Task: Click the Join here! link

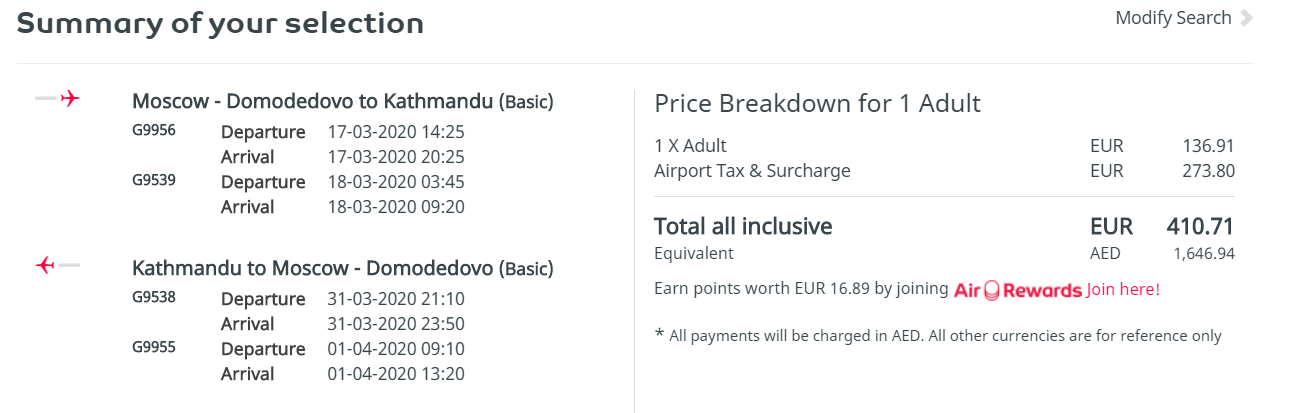Action: (x=1123, y=289)
